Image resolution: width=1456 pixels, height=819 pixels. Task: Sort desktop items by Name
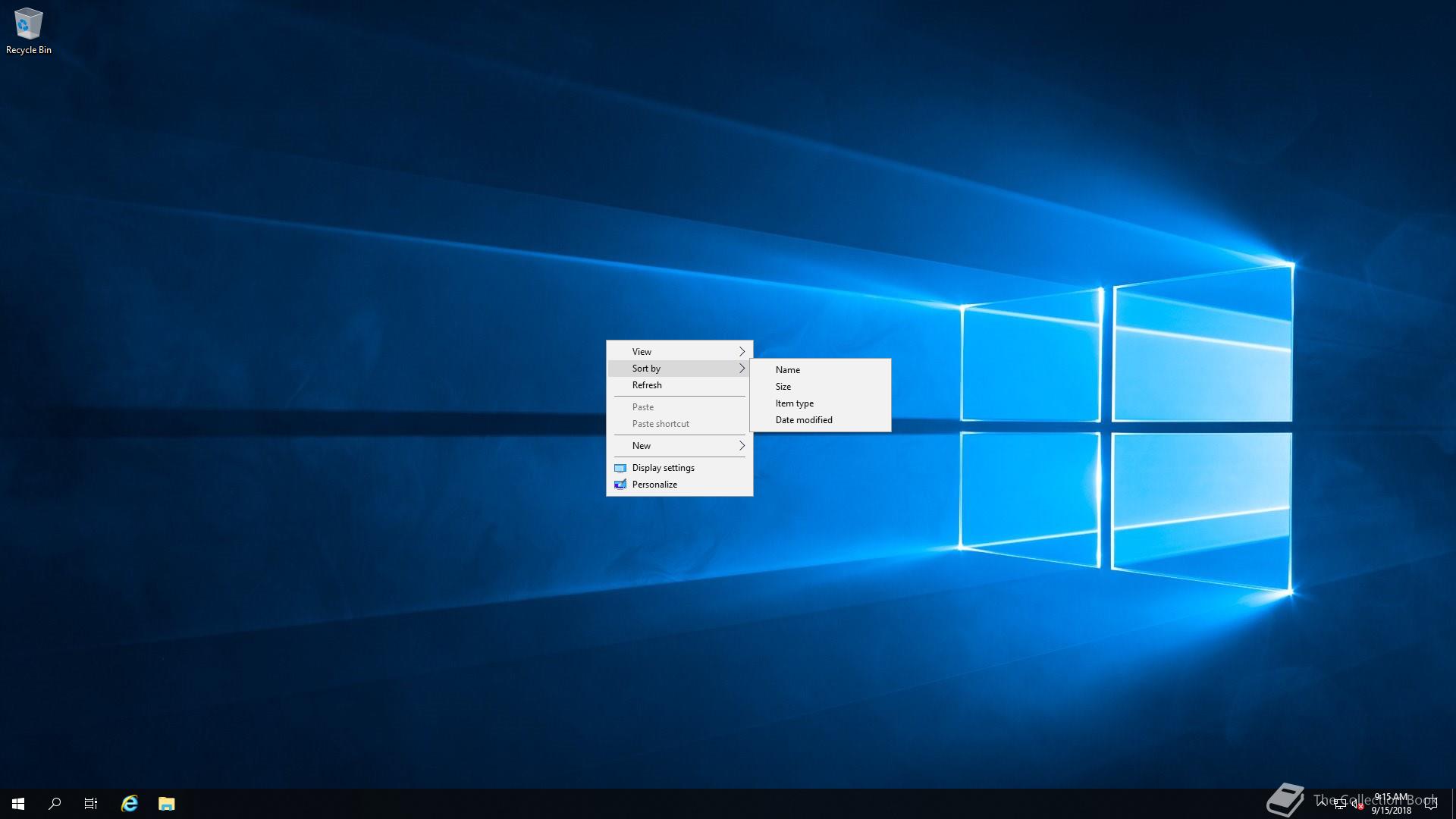(821, 370)
